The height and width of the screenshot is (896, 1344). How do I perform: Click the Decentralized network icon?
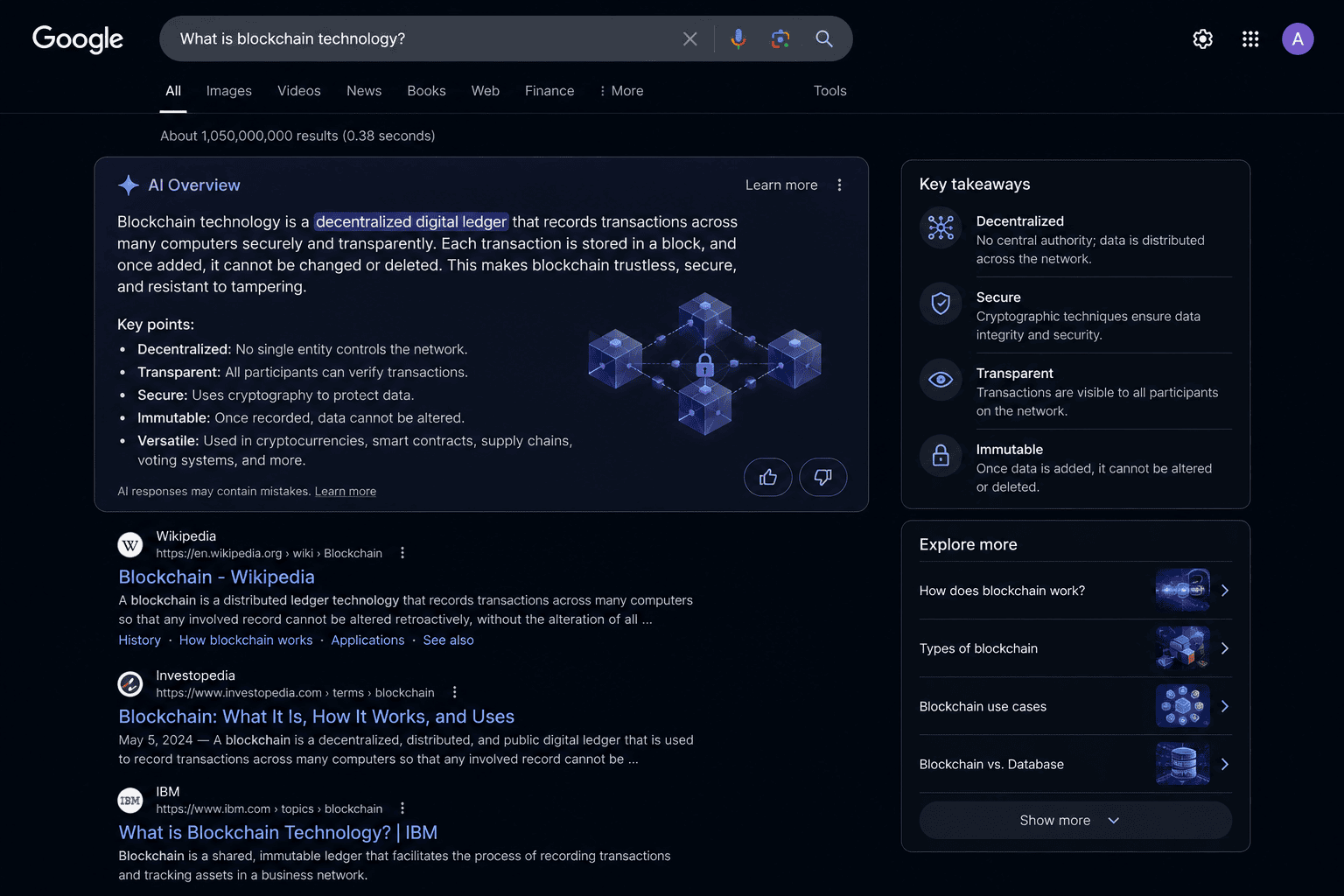[x=941, y=227]
